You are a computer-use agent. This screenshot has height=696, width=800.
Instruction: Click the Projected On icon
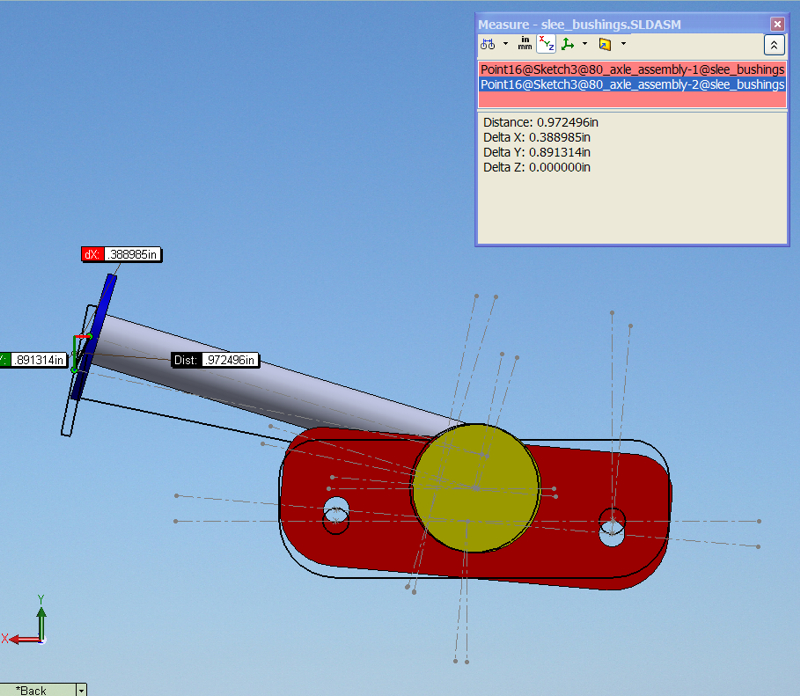click(605, 44)
